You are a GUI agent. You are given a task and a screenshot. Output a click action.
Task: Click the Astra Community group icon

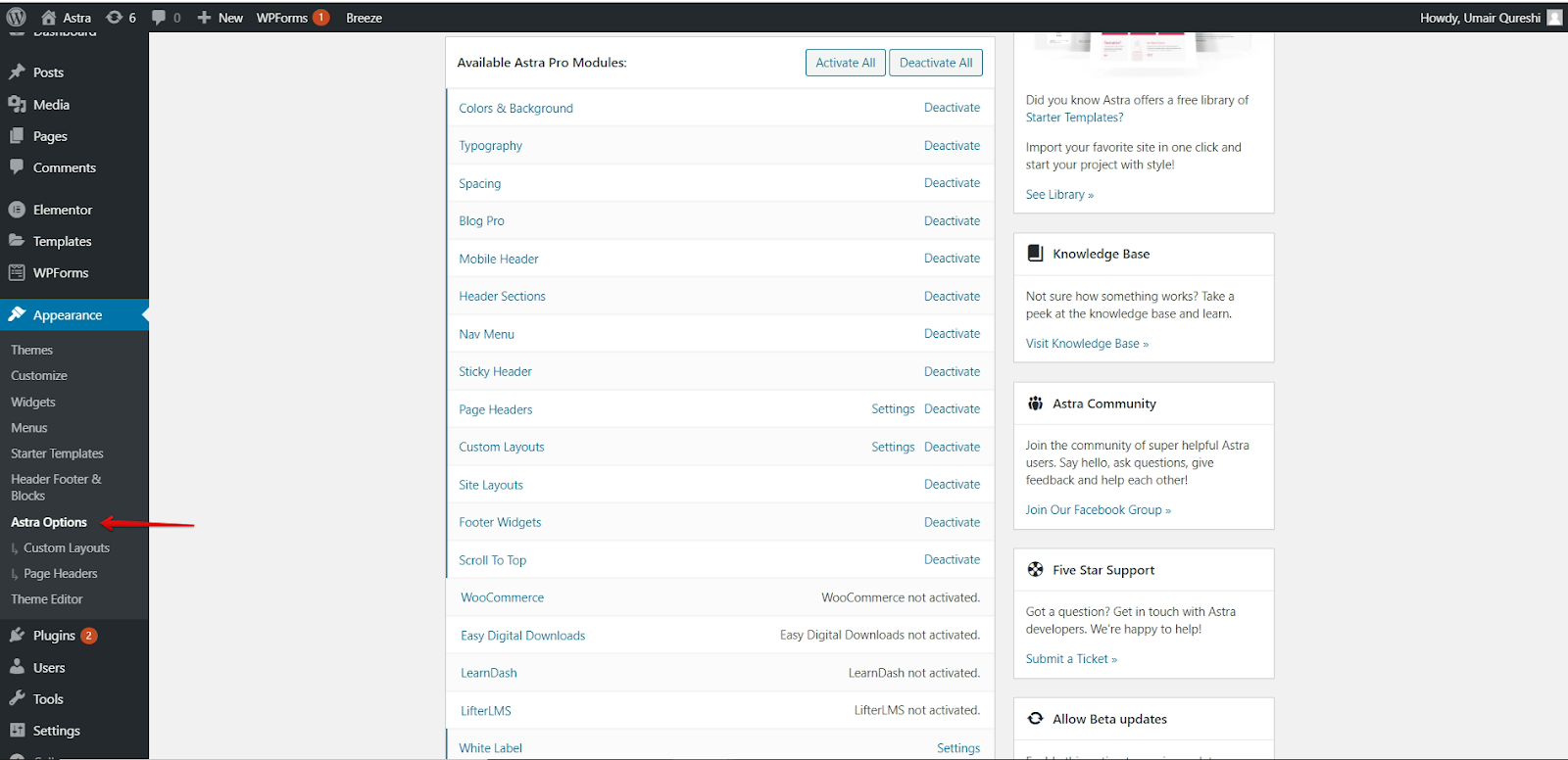(x=1035, y=403)
